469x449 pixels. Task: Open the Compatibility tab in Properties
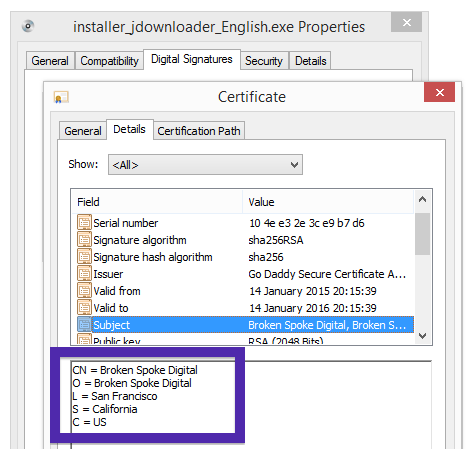(109, 61)
